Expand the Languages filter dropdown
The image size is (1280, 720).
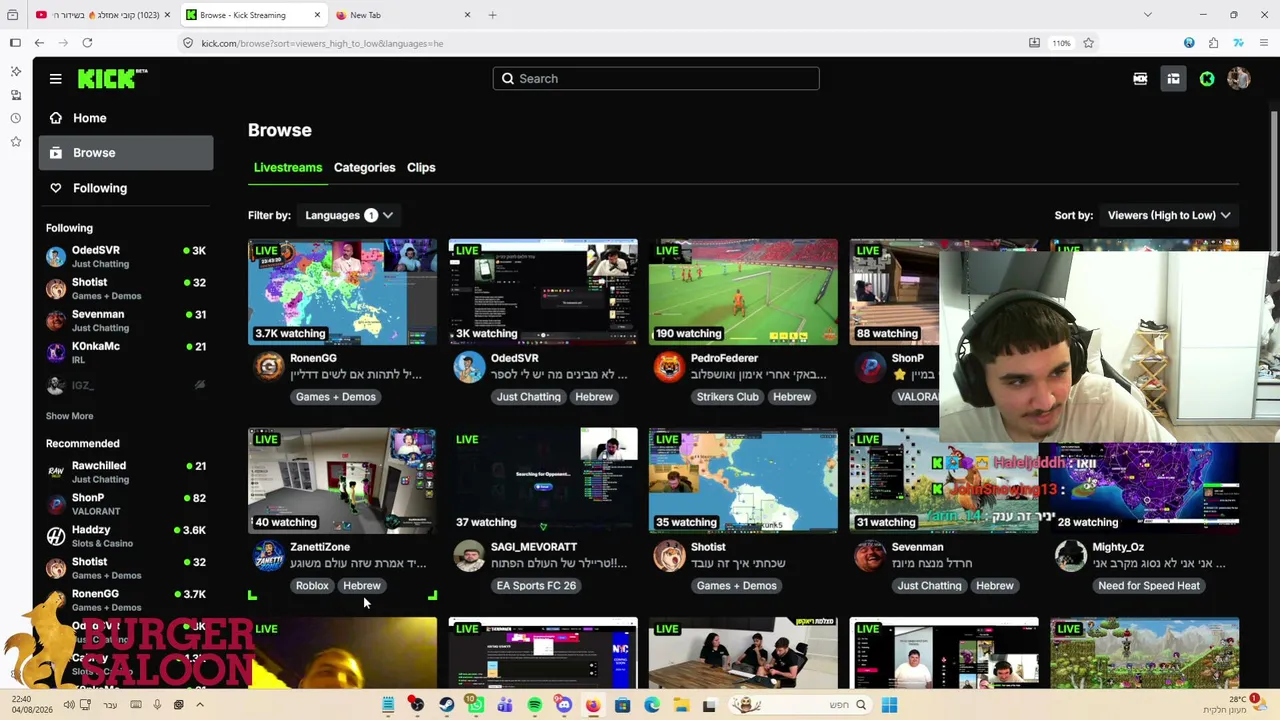point(349,215)
